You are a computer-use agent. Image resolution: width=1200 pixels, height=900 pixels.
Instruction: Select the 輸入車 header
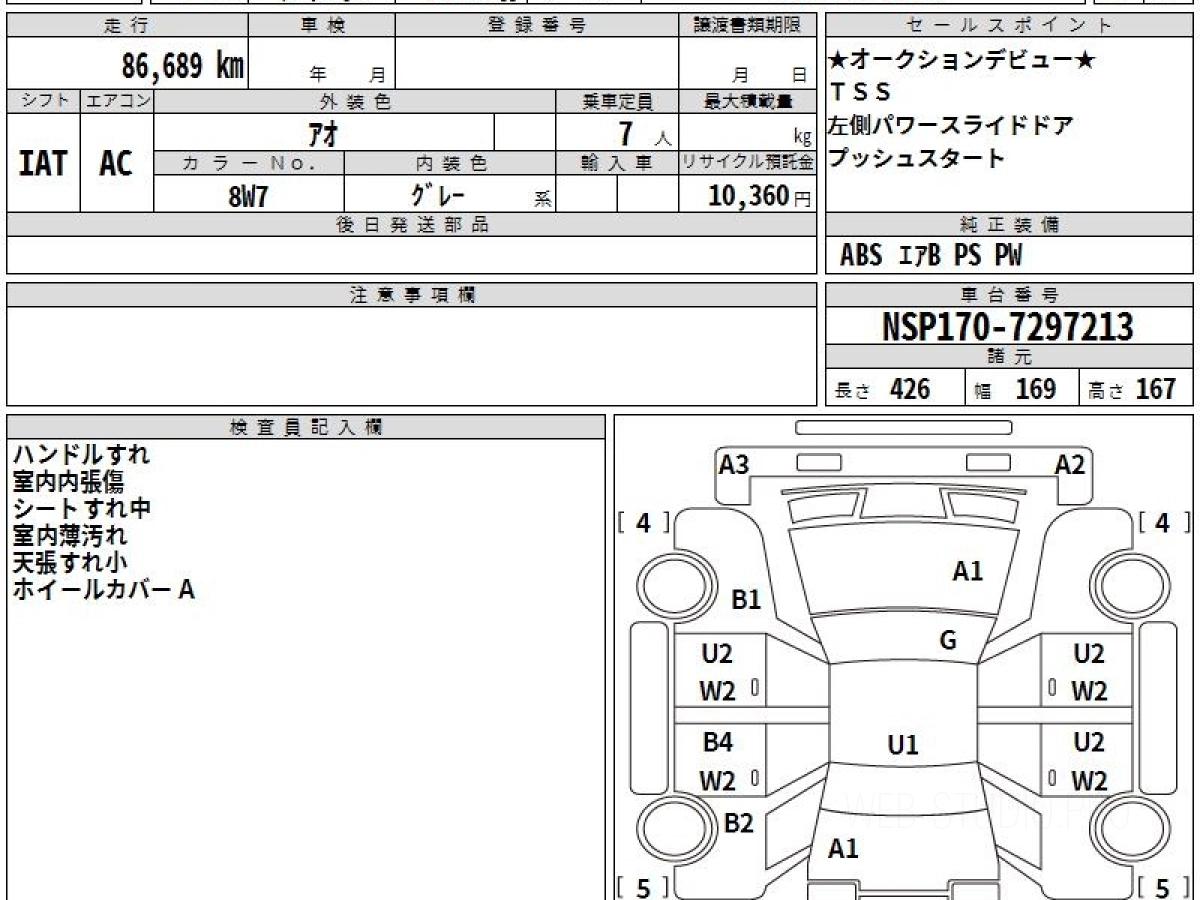tap(617, 163)
